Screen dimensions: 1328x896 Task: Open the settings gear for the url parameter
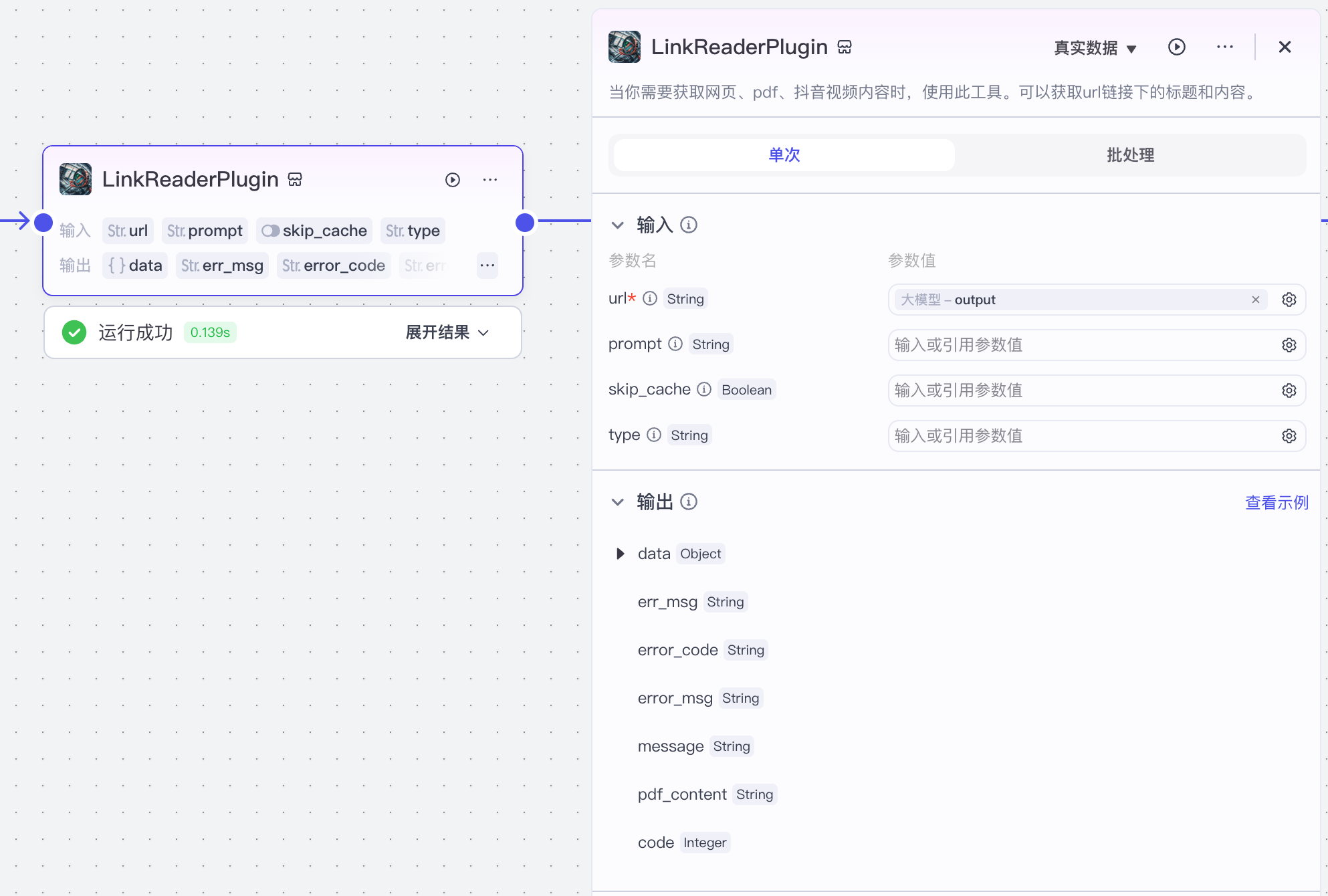(x=1289, y=300)
